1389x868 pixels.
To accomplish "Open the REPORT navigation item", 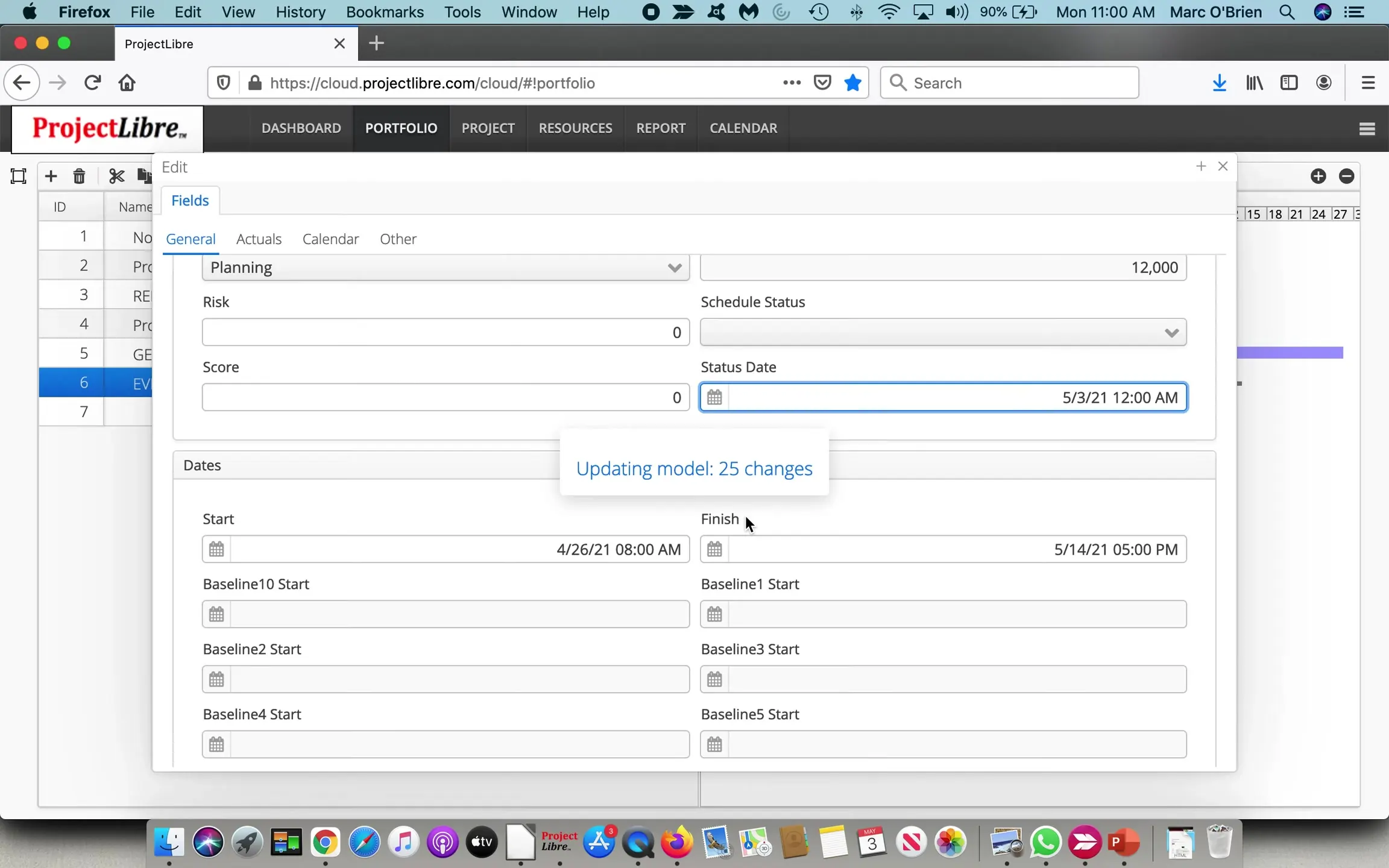I will tap(661, 128).
